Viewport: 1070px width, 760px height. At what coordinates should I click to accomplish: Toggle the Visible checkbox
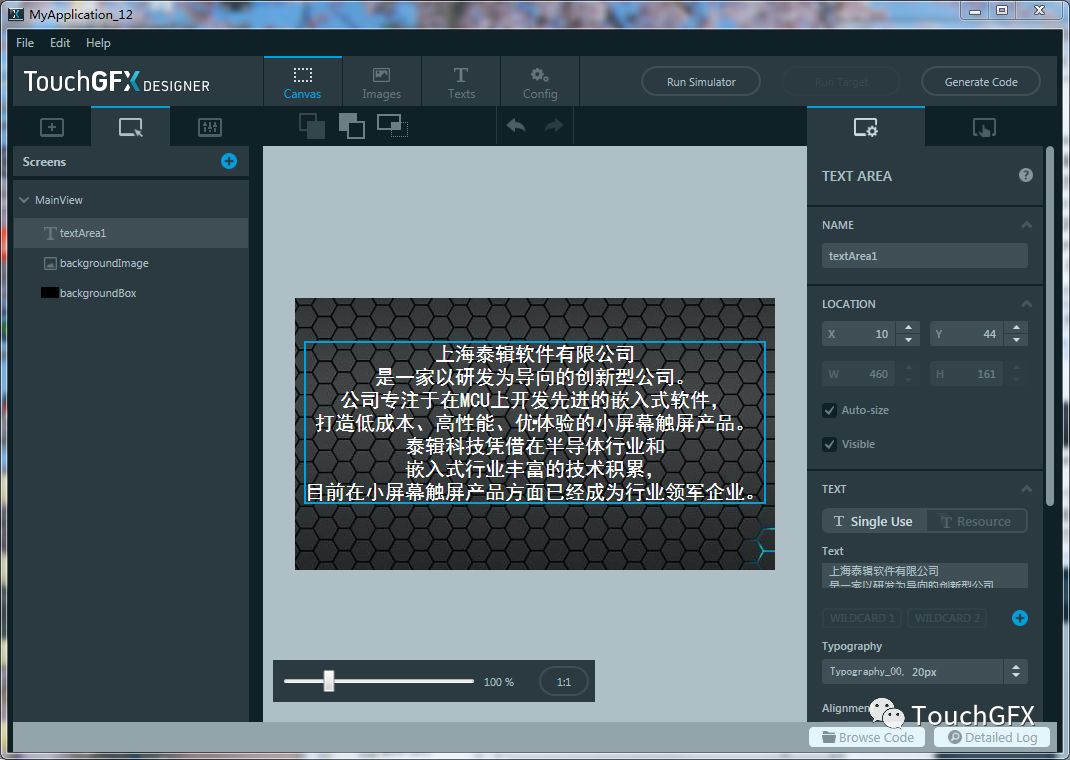coord(829,444)
